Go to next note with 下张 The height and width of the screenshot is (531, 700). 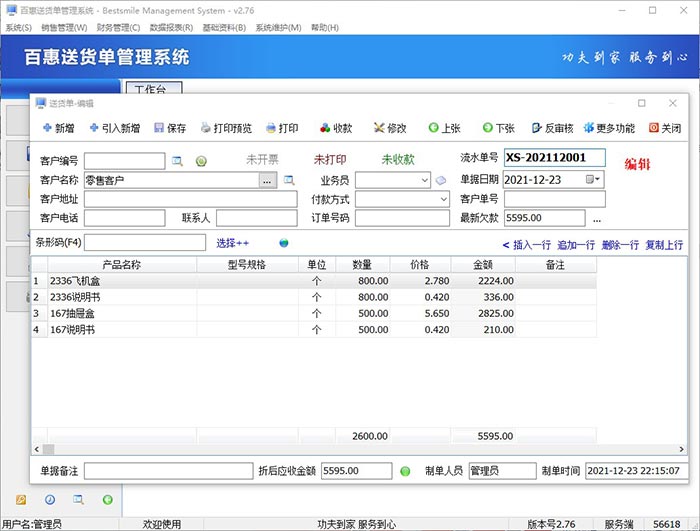pyautogui.click(x=499, y=128)
